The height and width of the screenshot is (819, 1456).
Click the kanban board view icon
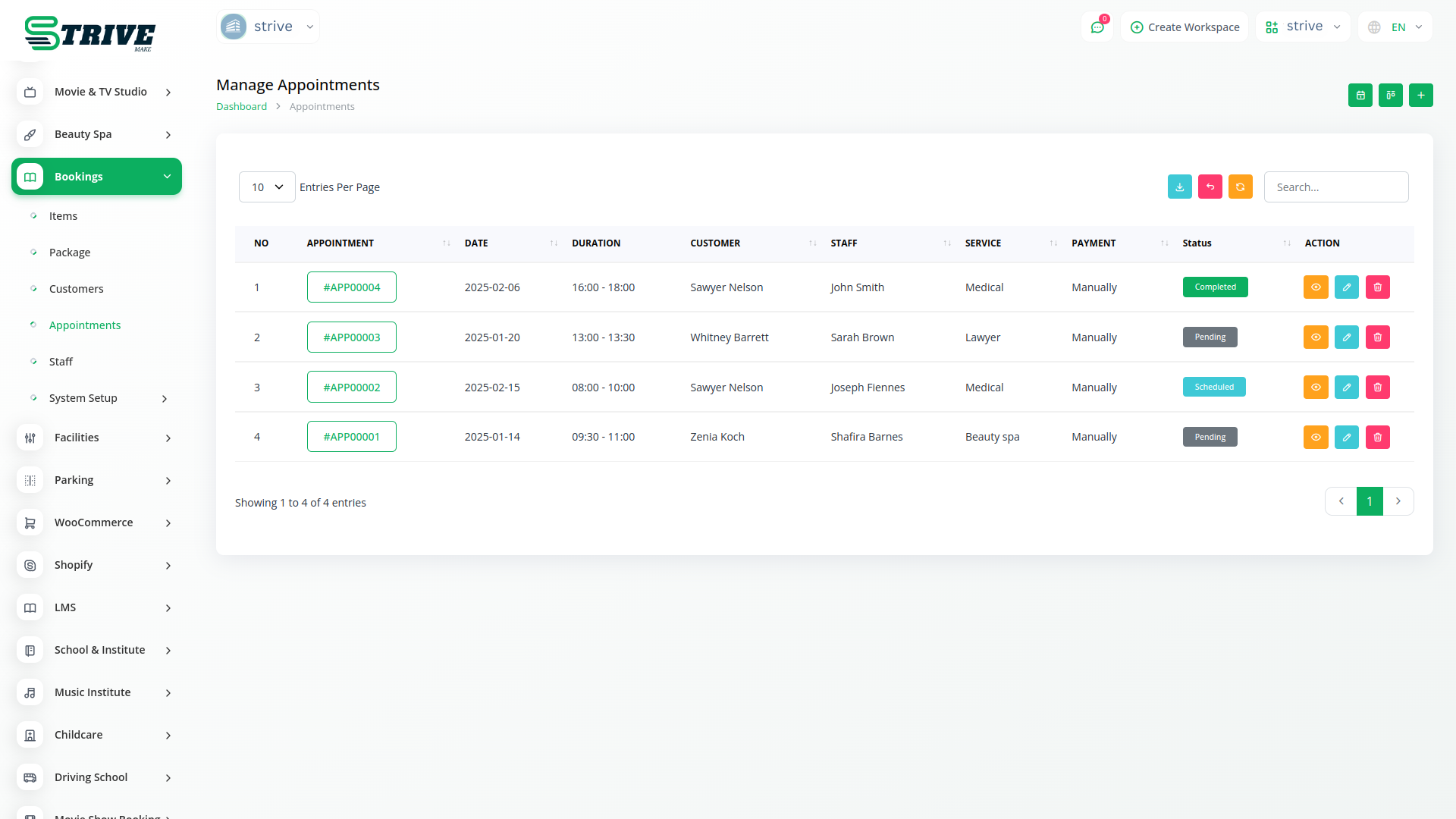tap(1390, 96)
